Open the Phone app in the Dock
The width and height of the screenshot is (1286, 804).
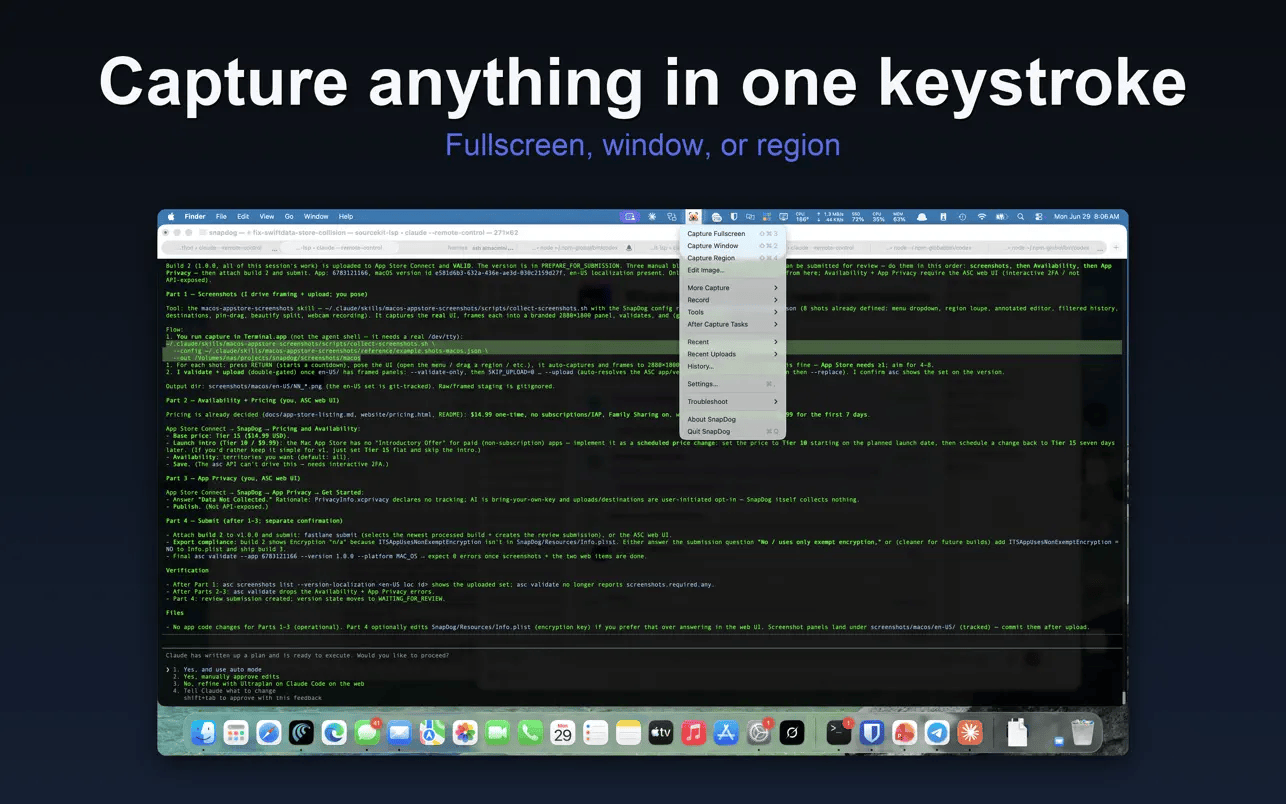[x=530, y=733]
